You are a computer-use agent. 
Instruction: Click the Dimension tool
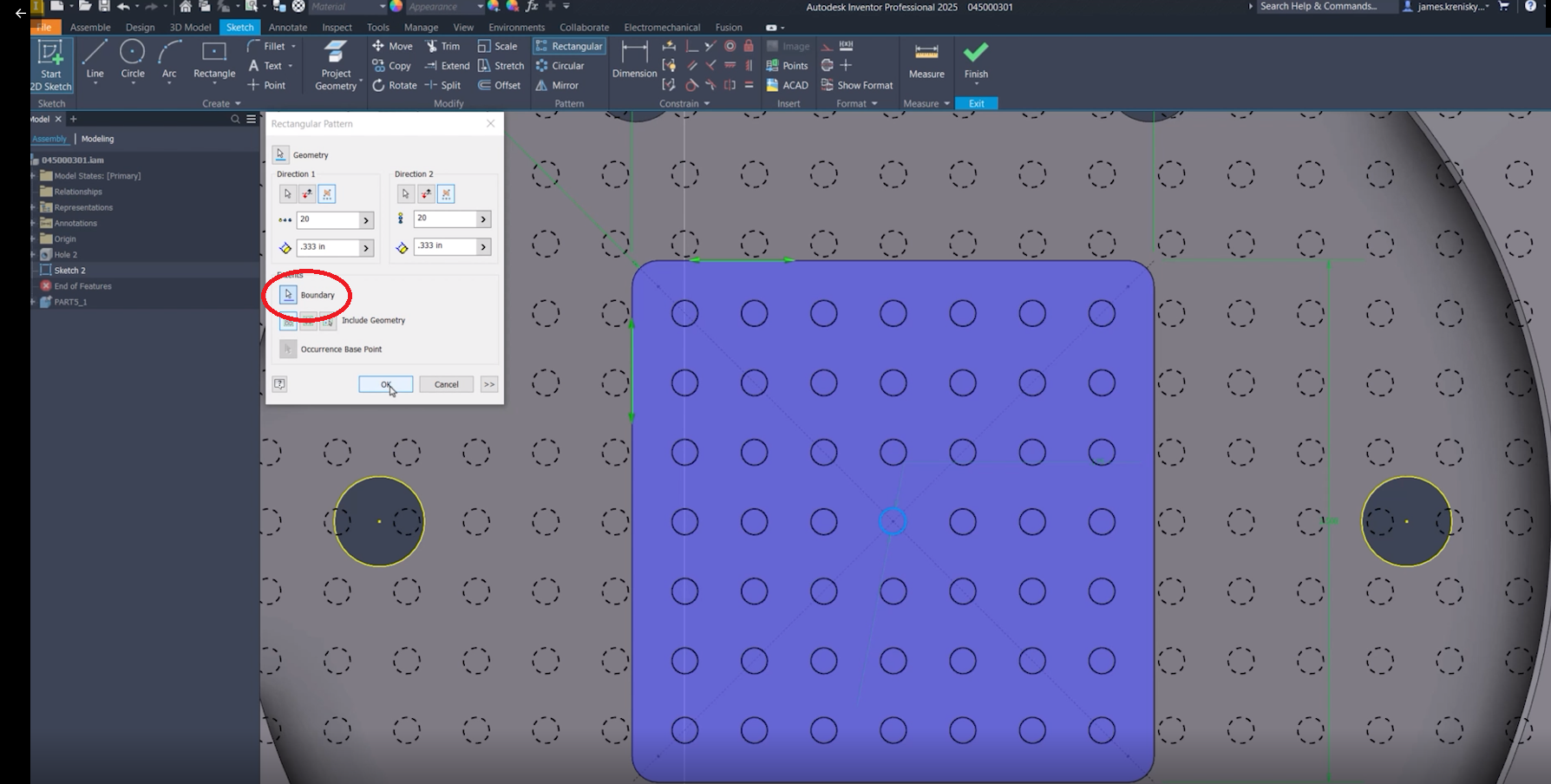tap(634, 60)
